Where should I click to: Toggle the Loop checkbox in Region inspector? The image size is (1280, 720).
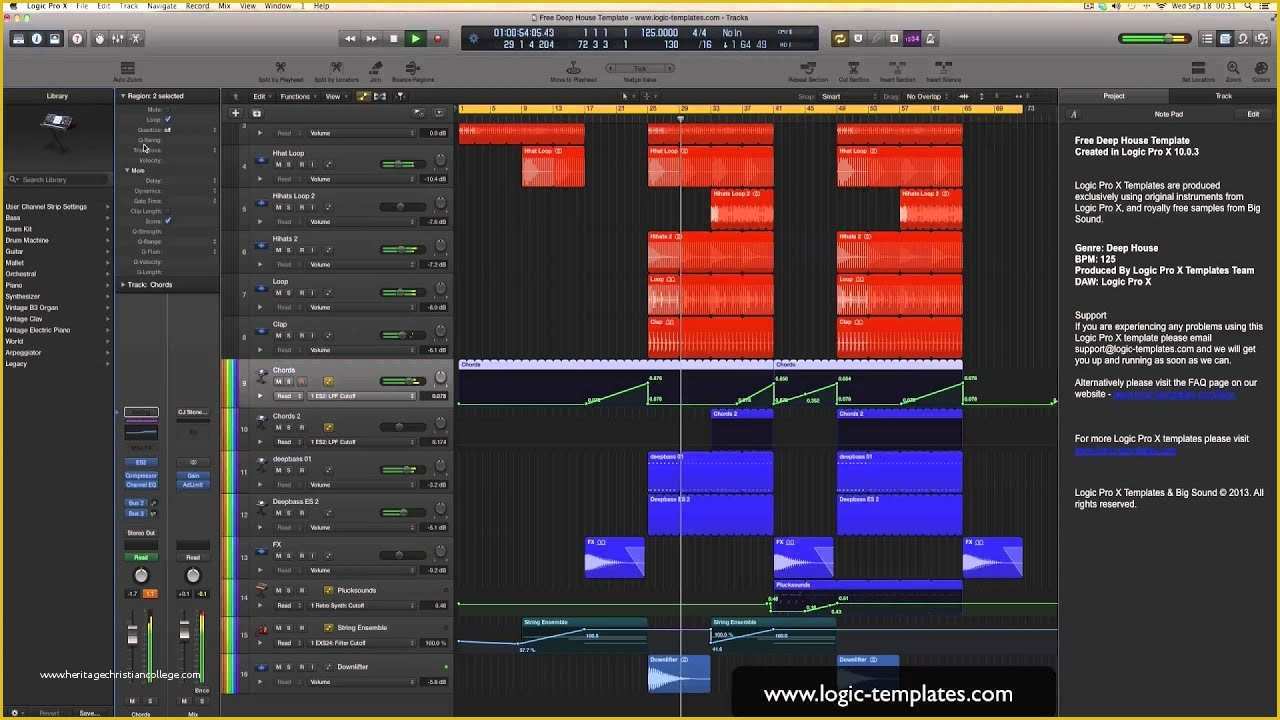[x=168, y=119]
